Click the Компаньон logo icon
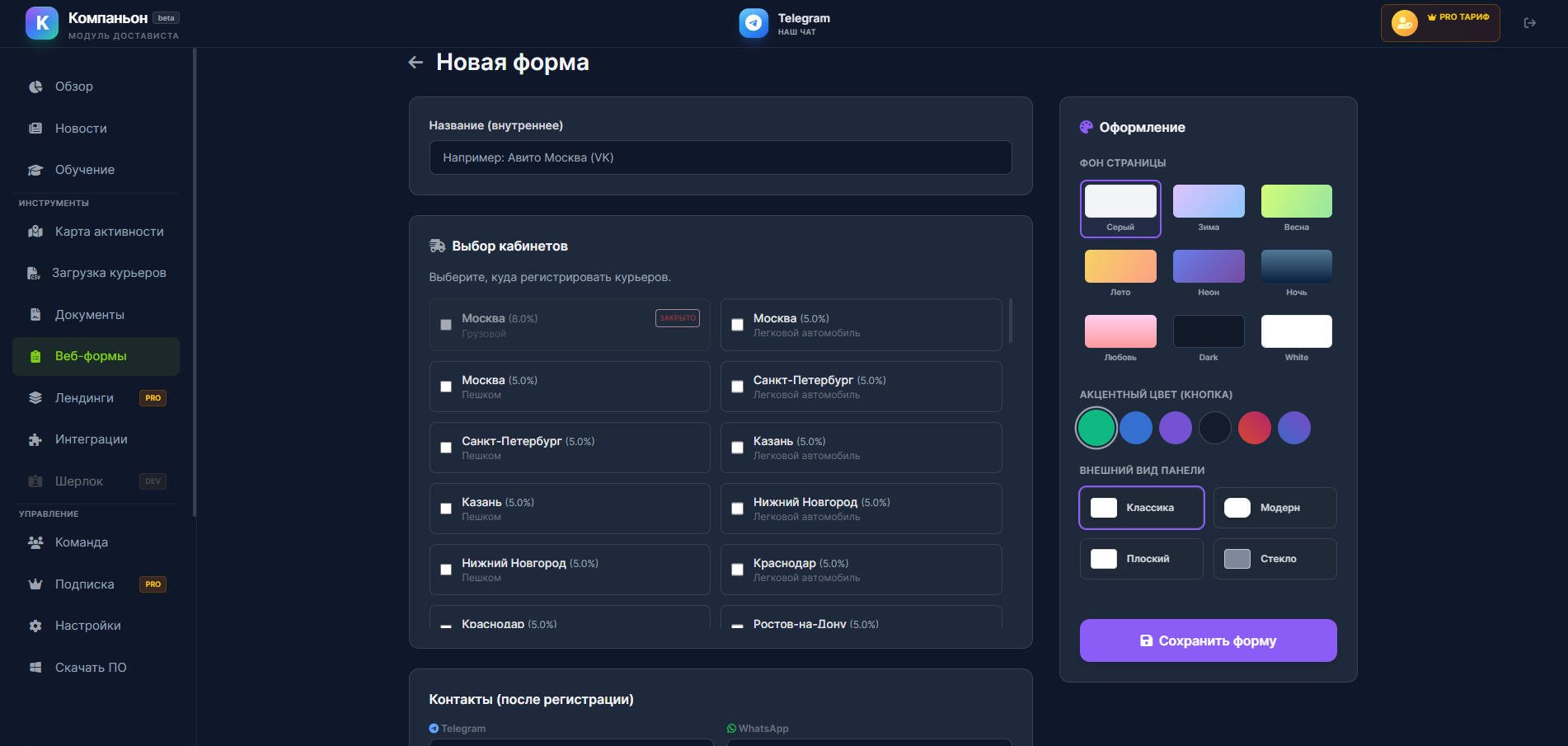The height and width of the screenshot is (746, 1568). tap(42, 23)
